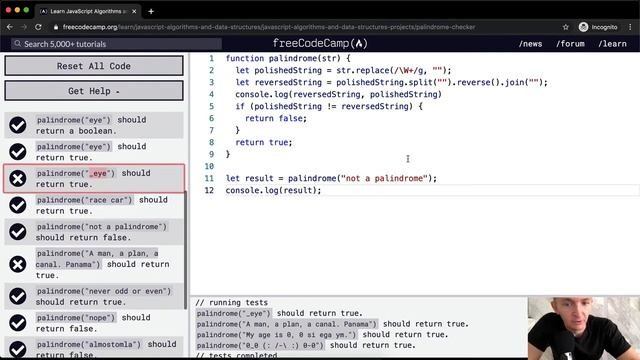The height and width of the screenshot is (360, 640).
Task: Click the browser forward arrow
Action: pyautogui.click(x=24, y=27)
